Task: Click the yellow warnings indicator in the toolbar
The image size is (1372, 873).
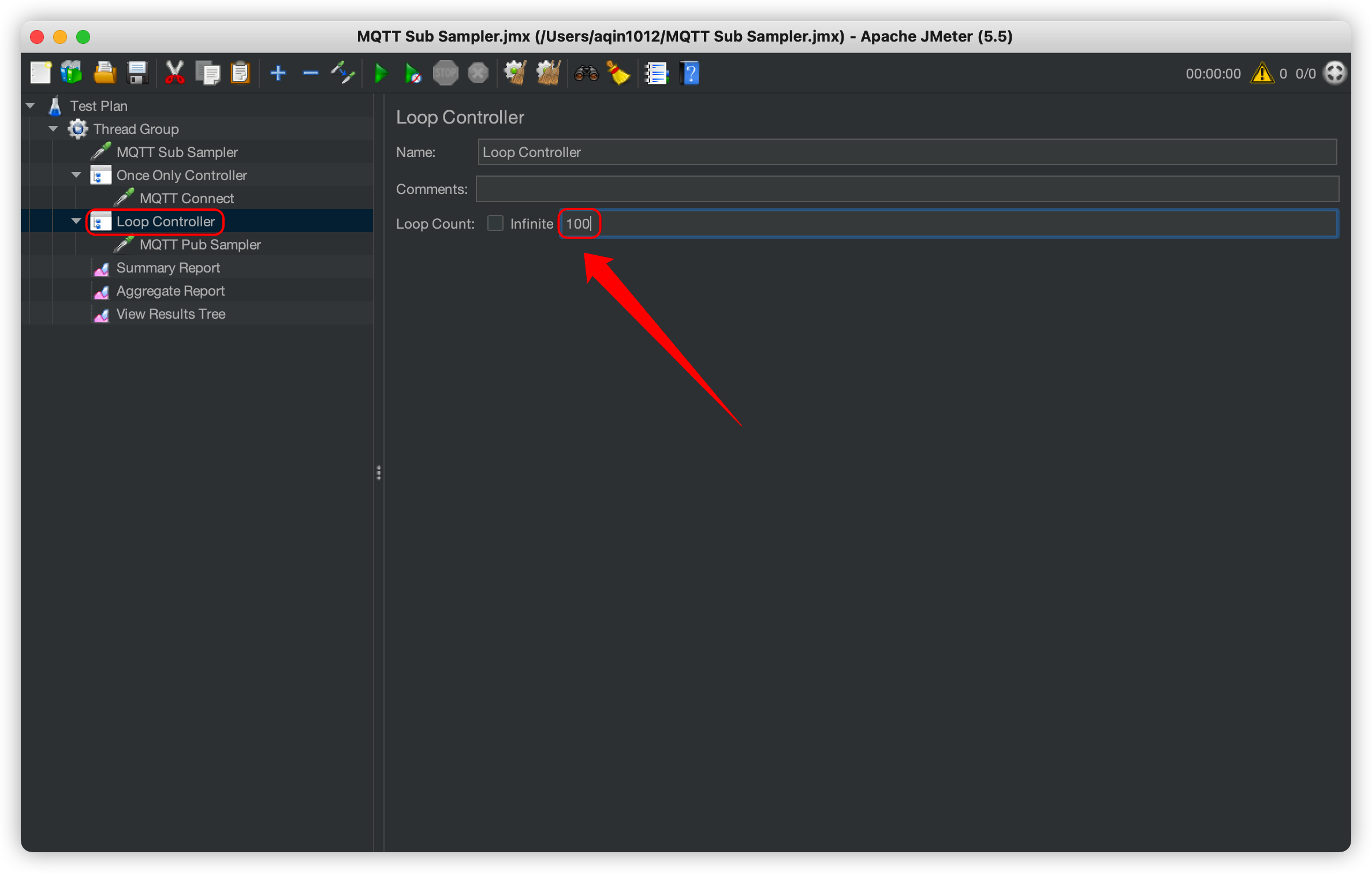Action: click(x=1262, y=73)
